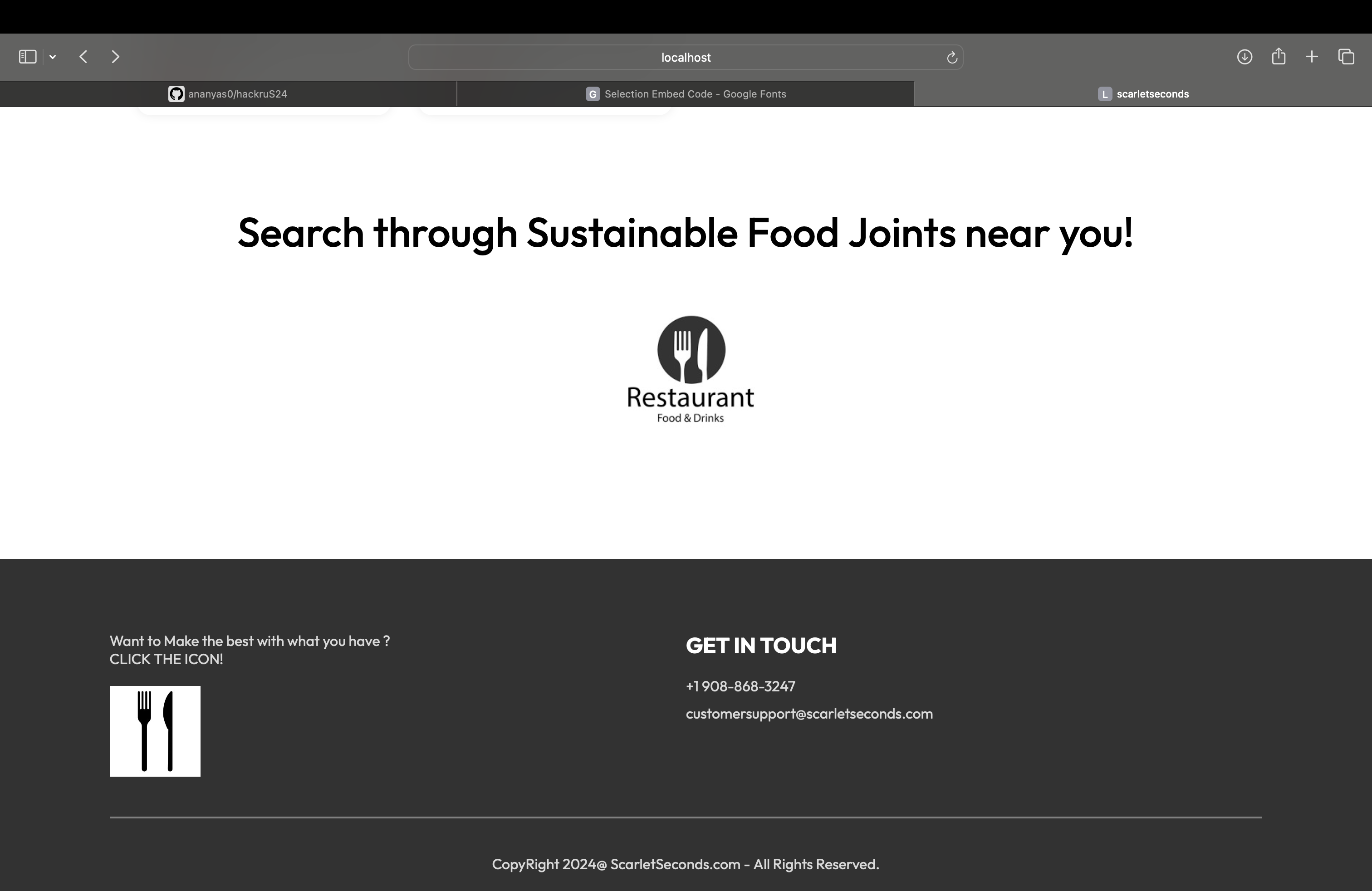Click the localhost address bar

click(x=685, y=58)
